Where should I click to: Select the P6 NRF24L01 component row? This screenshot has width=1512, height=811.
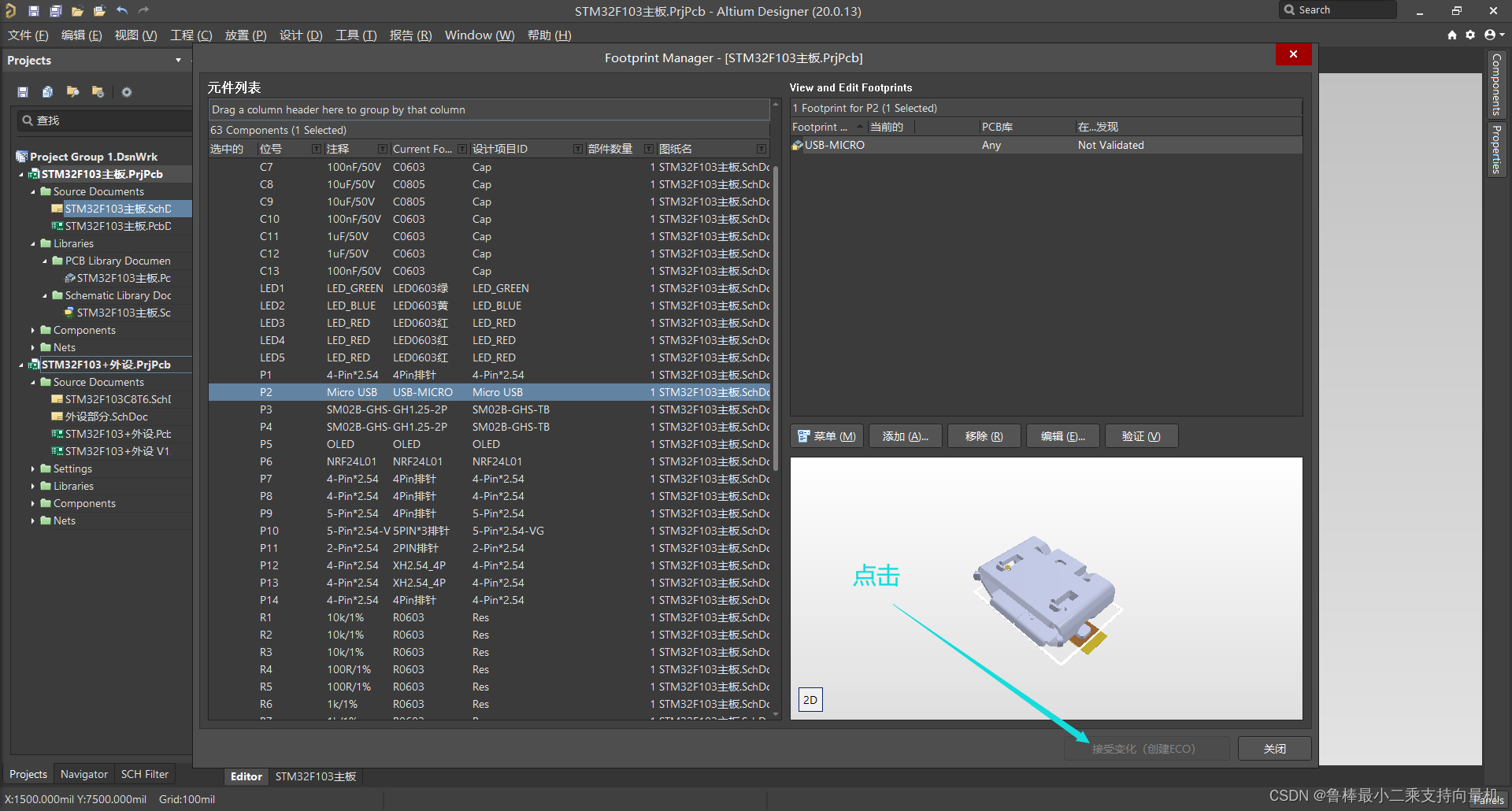click(x=489, y=461)
